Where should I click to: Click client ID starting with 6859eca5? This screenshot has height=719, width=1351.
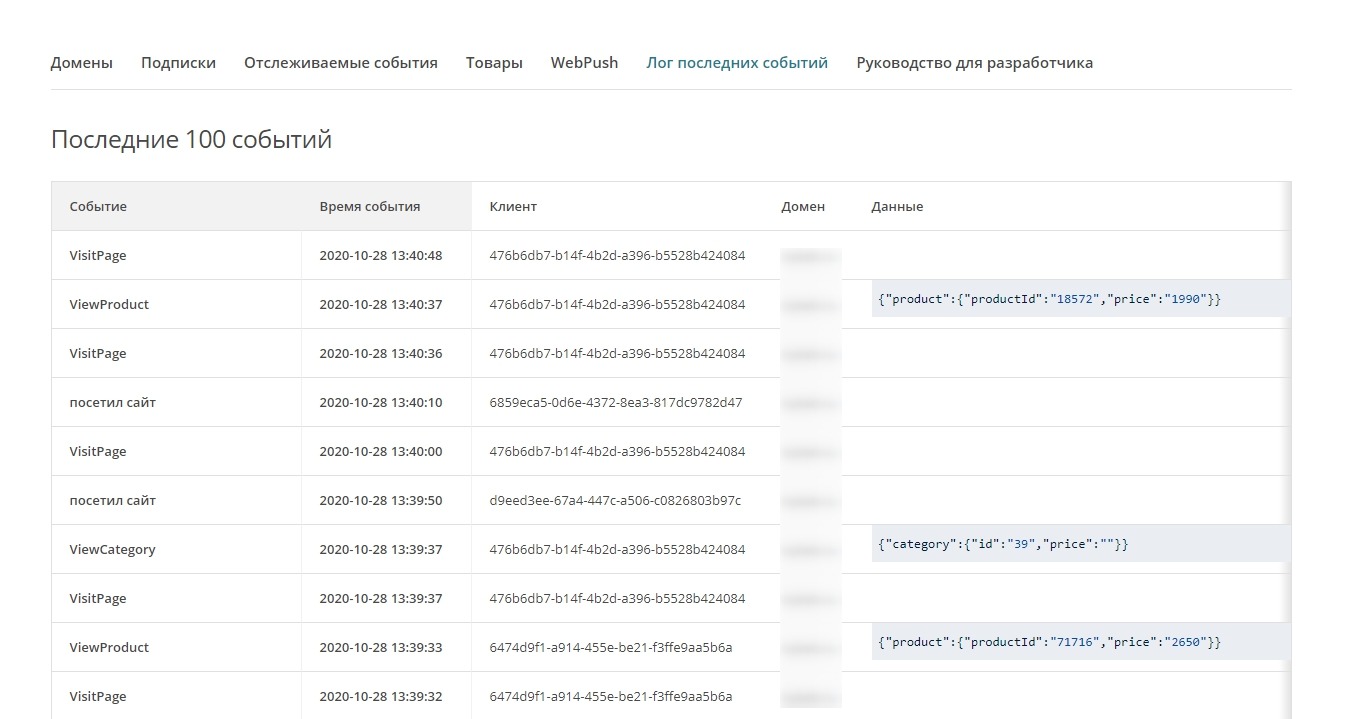615,402
